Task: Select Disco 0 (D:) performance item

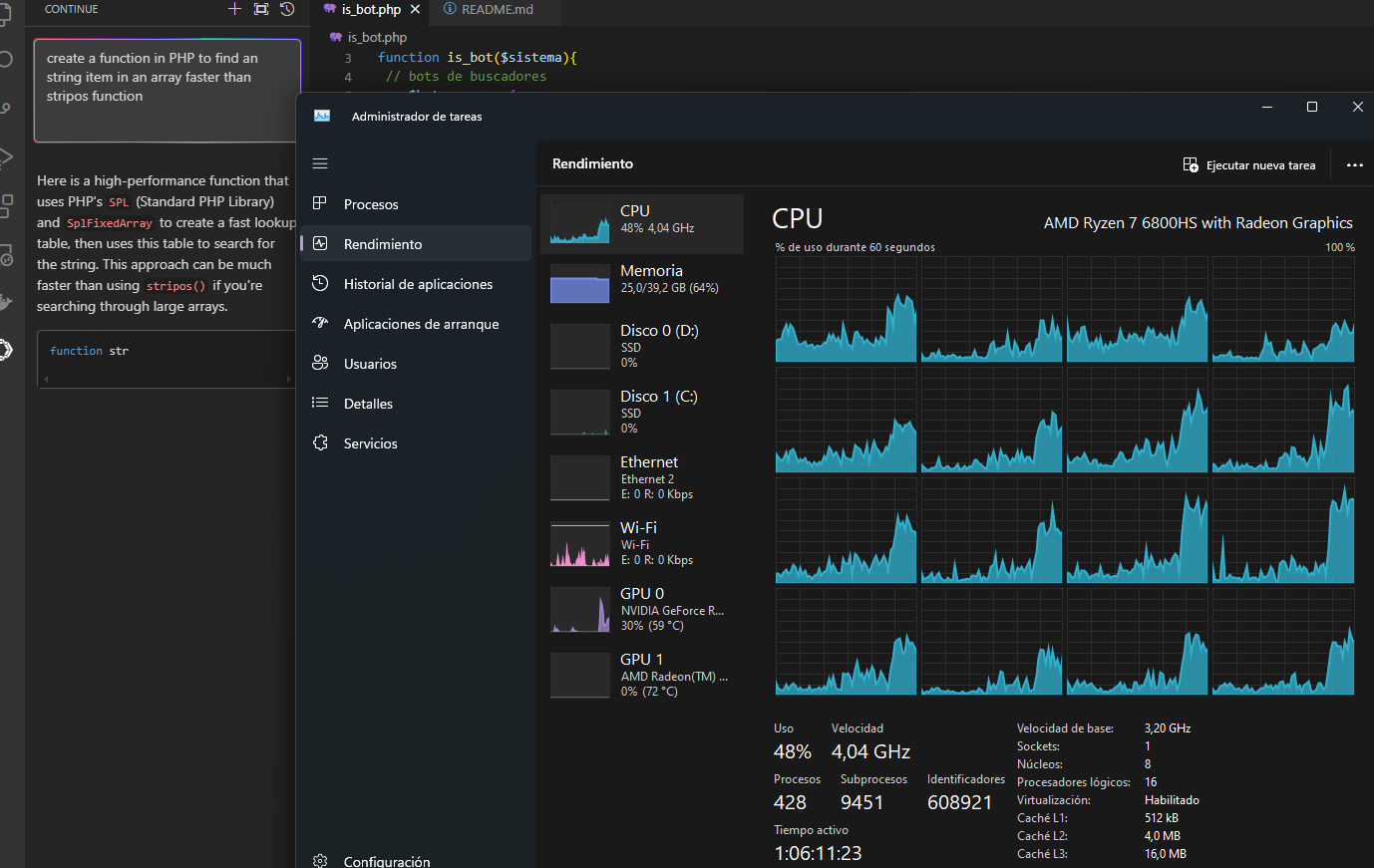Action: pyautogui.click(x=642, y=346)
